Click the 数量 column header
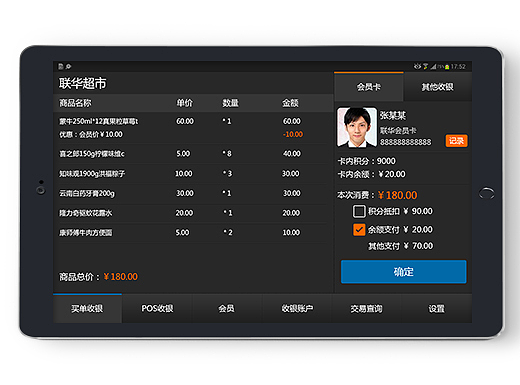Viewport: 520px width, 385px height. coord(231,103)
